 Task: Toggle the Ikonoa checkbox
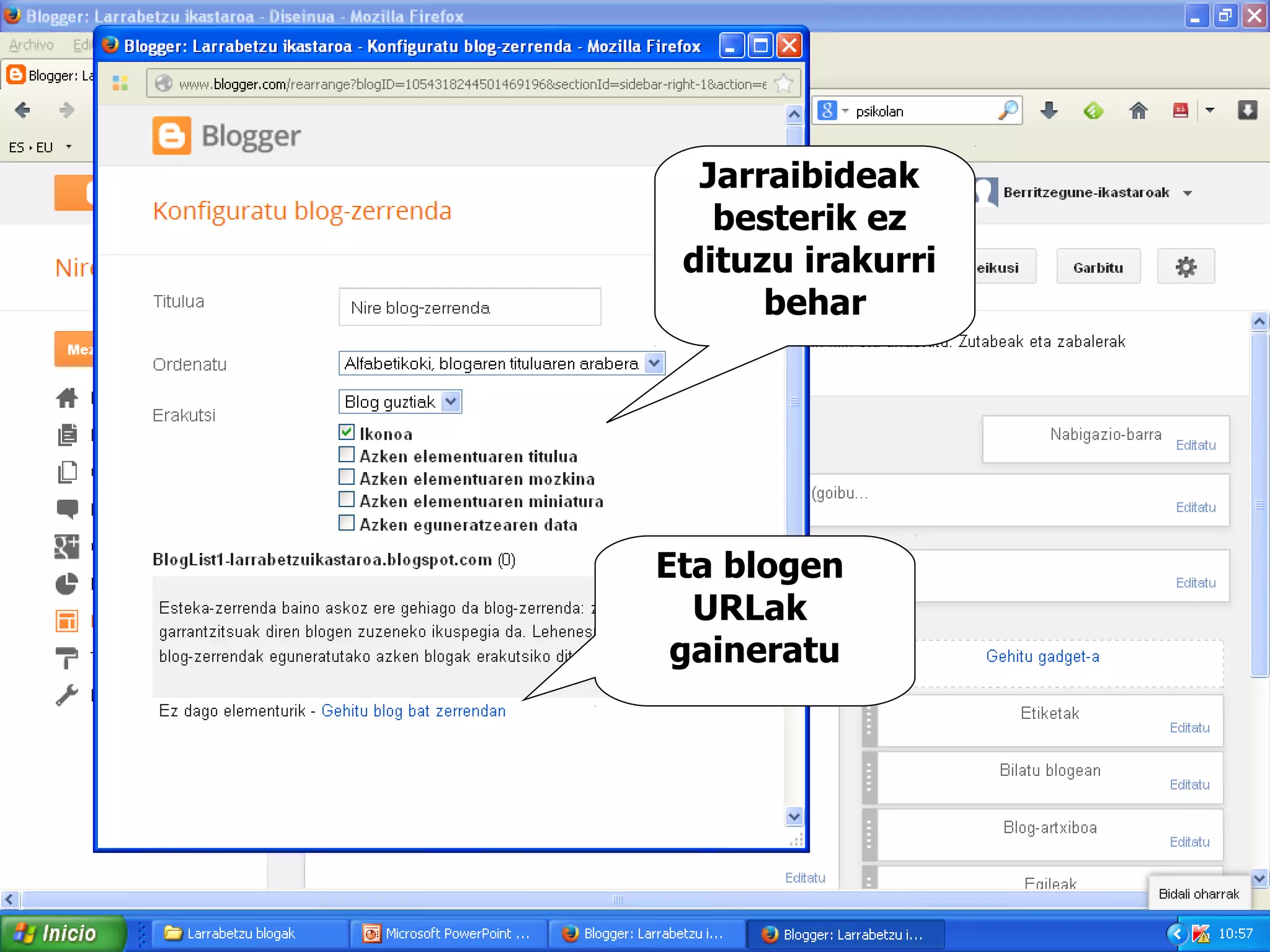click(347, 432)
